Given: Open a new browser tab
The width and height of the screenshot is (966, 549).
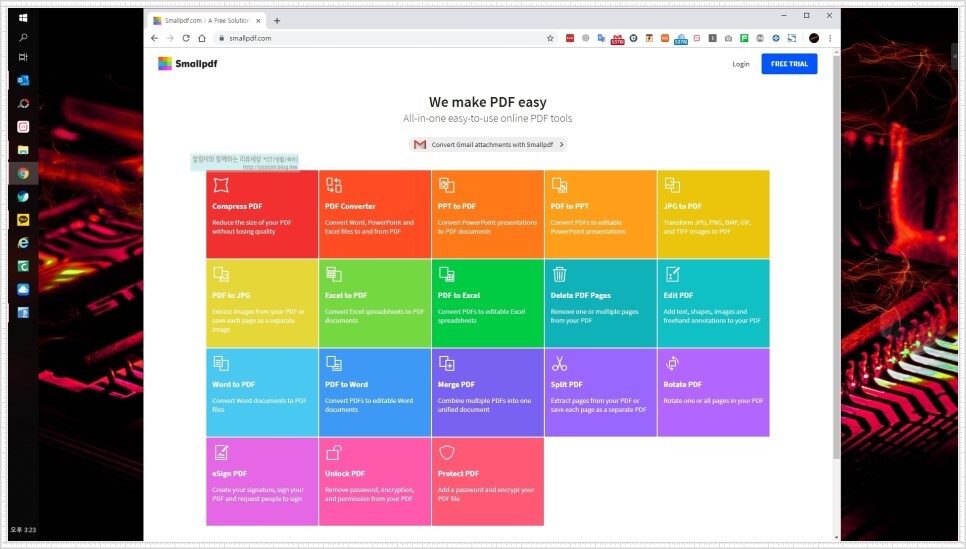Looking at the screenshot, I should point(277,20).
